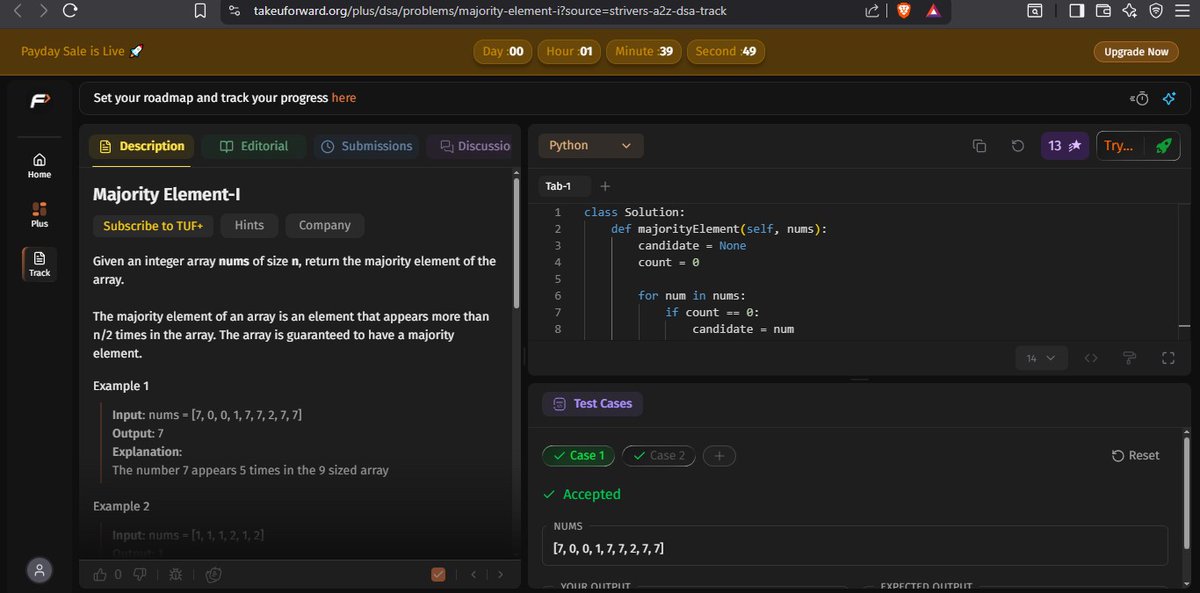Open the sidebar panel toggle icon
Screen dimensions: 1200x593
pos(1077,11)
